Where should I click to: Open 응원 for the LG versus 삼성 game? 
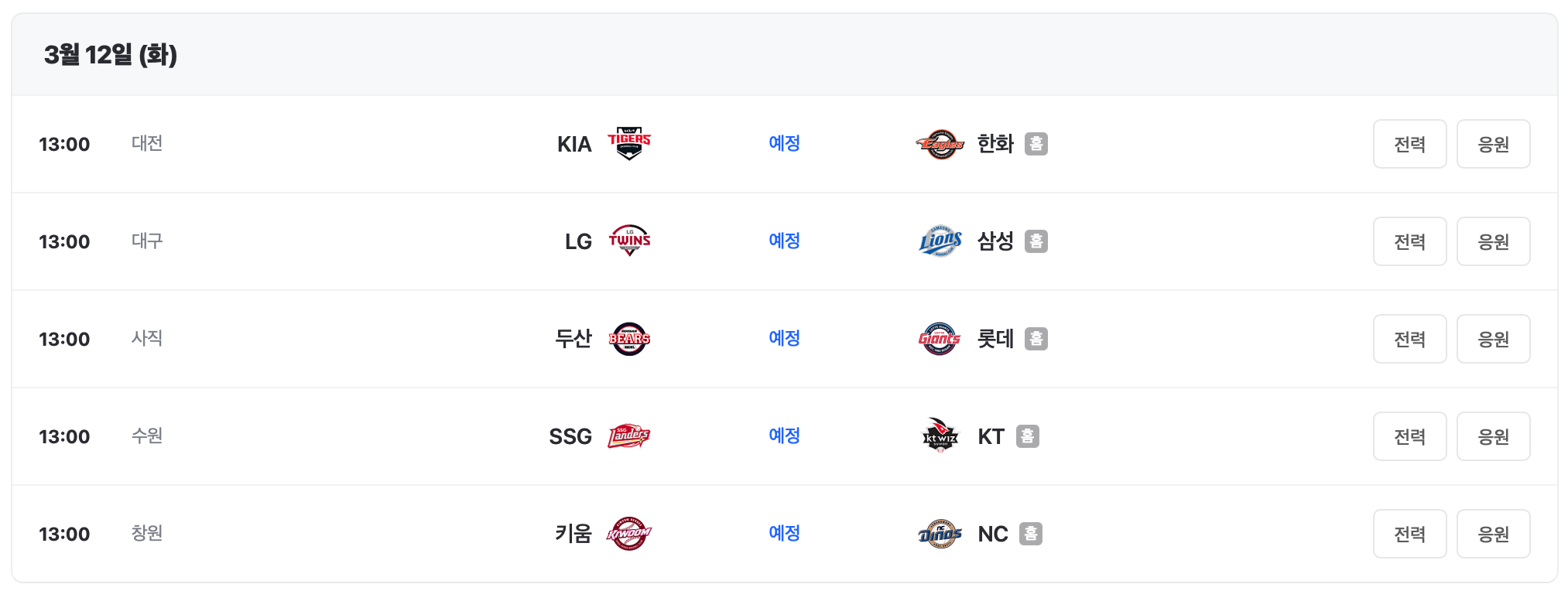point(1493,241)
